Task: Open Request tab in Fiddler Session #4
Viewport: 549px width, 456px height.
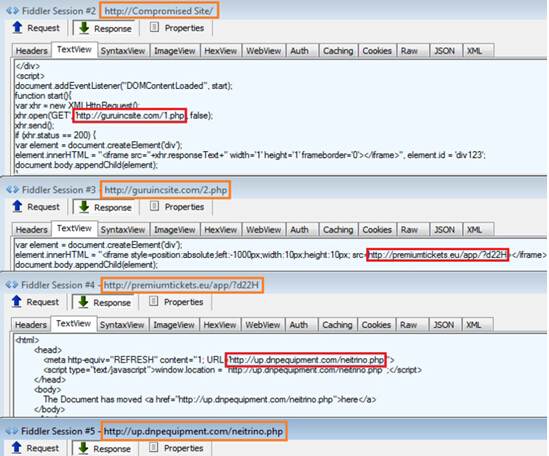Action: click(x=35, y=302)
